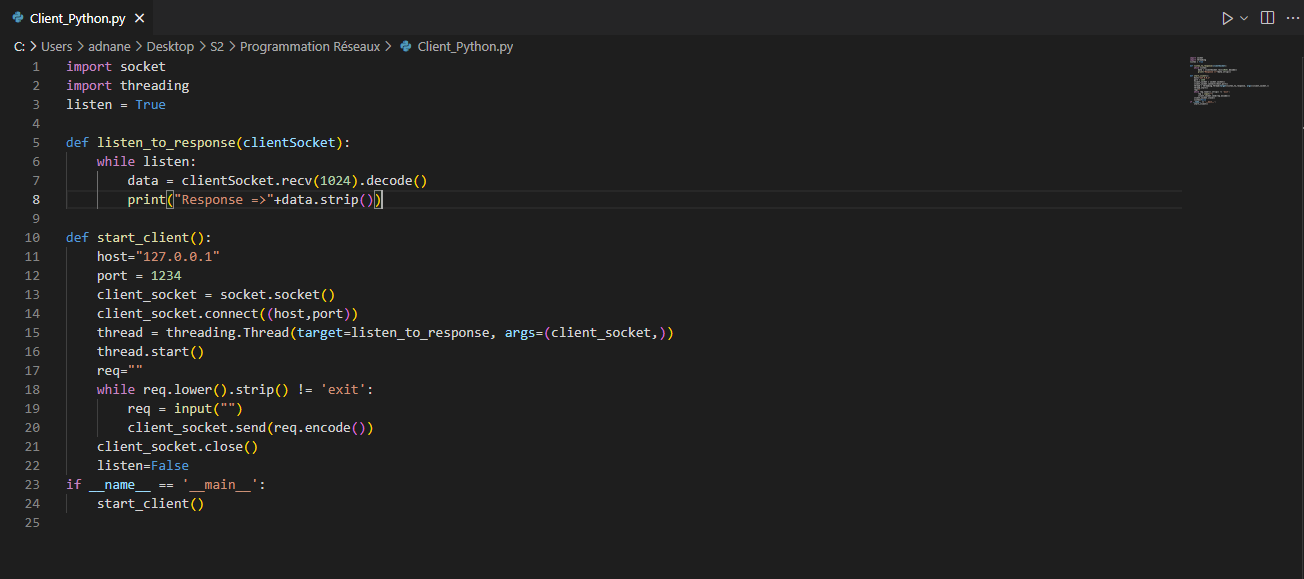Click C: at the start of the breadcrumb
The image size is (1304, 579).
pyautogui.click(x=18, y=46)
